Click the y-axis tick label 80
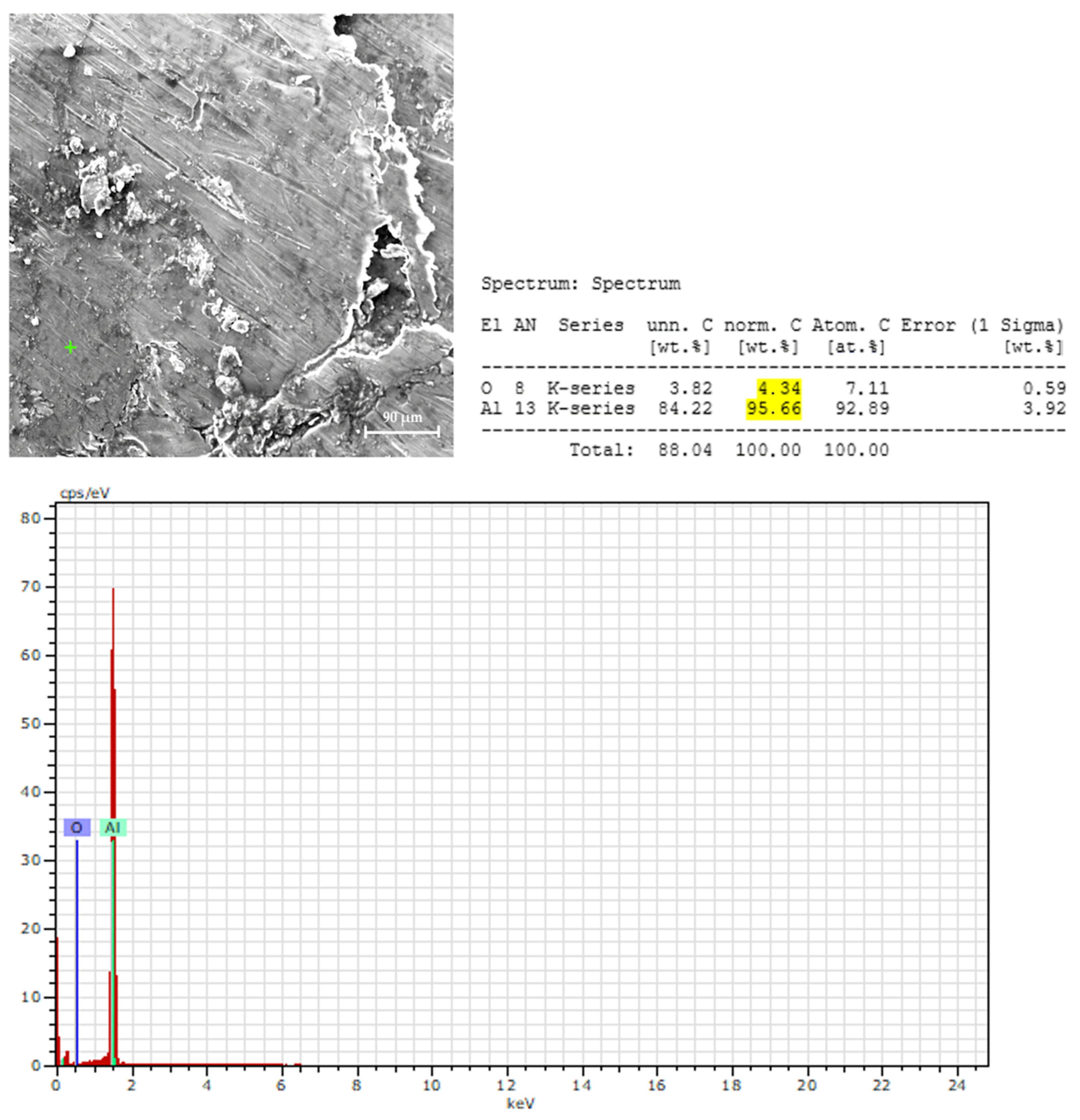The image size is (1080, 1120). point(30,518)
